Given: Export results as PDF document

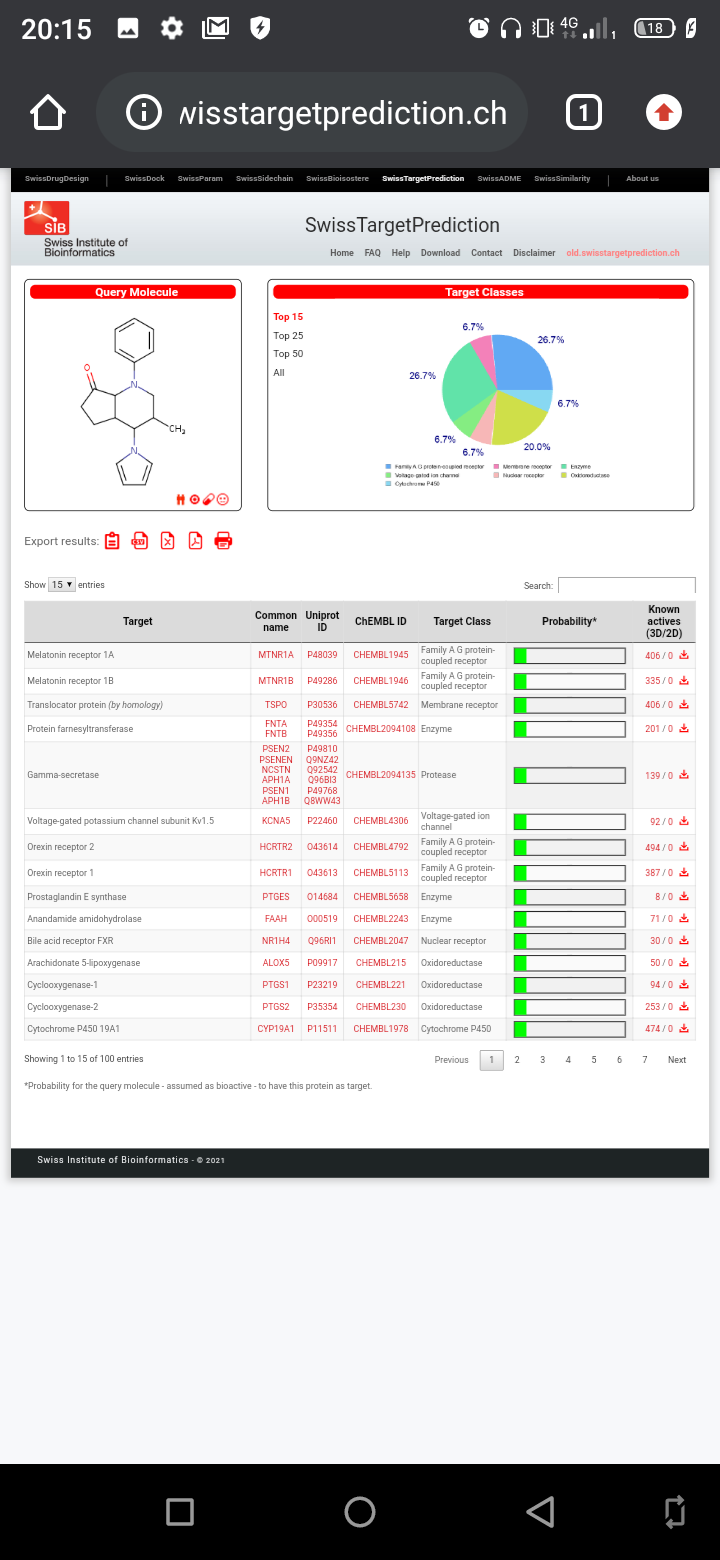Looking at the screenshot, I should pos(196,541).
